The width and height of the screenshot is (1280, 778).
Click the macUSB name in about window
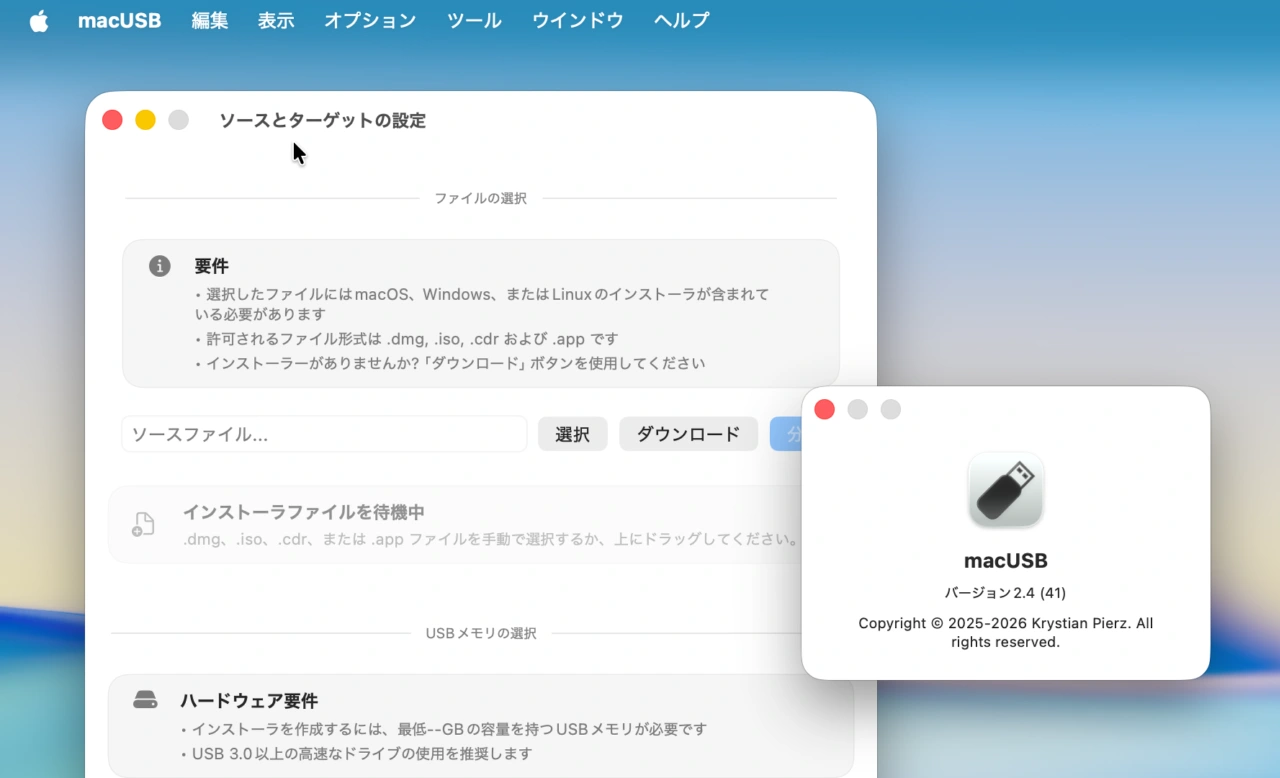1006,561
